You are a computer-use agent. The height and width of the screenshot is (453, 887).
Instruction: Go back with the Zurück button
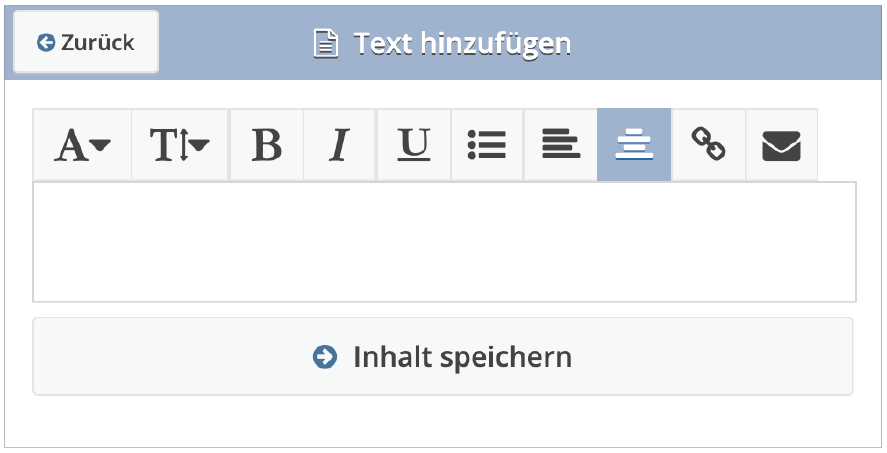(x=86, y=42)
